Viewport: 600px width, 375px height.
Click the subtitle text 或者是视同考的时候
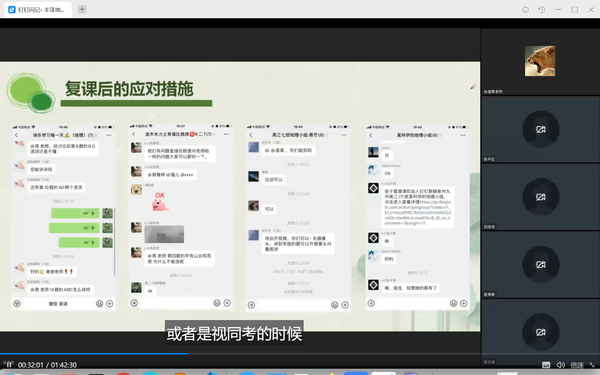(234, 334)
